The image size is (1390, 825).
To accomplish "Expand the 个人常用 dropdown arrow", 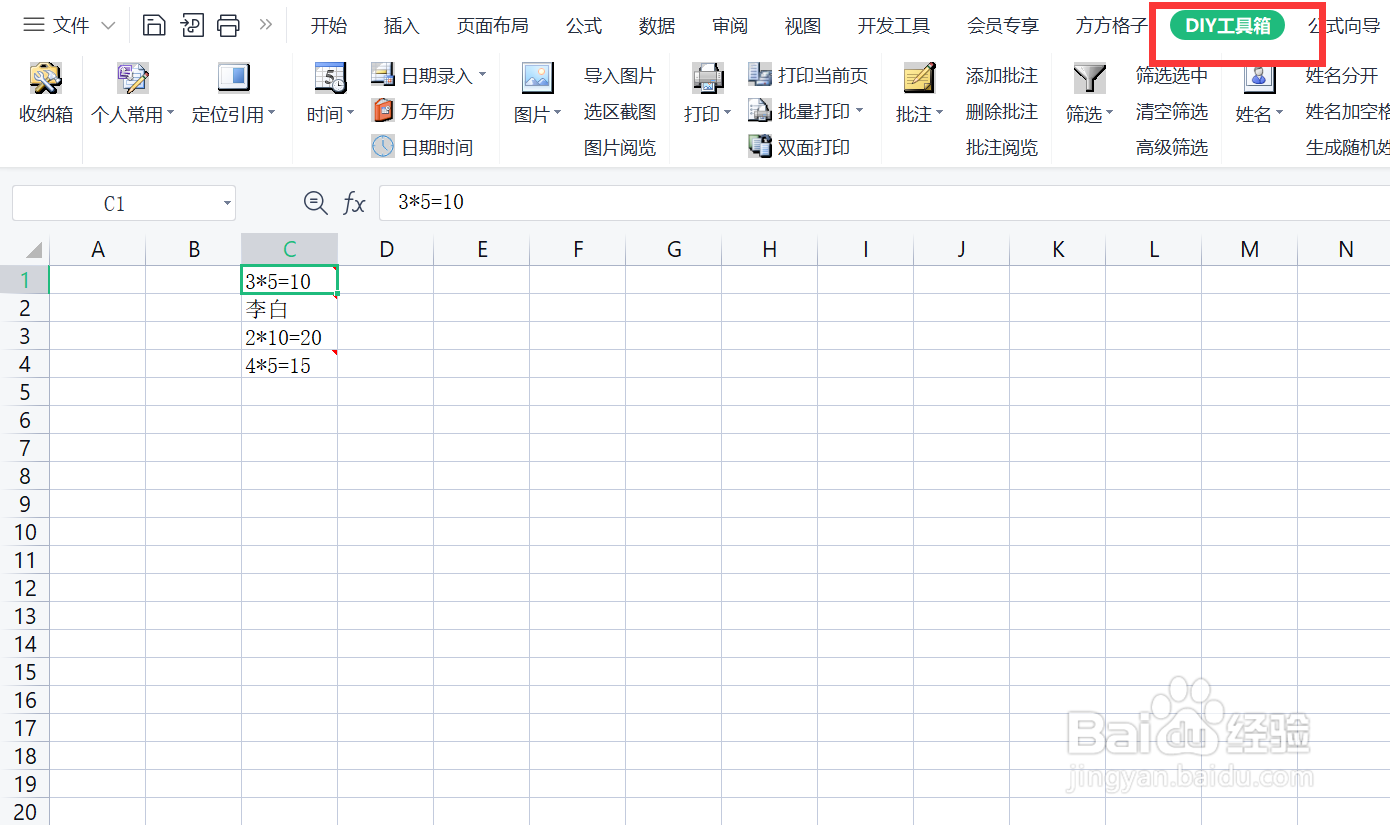I will (170, 113).
